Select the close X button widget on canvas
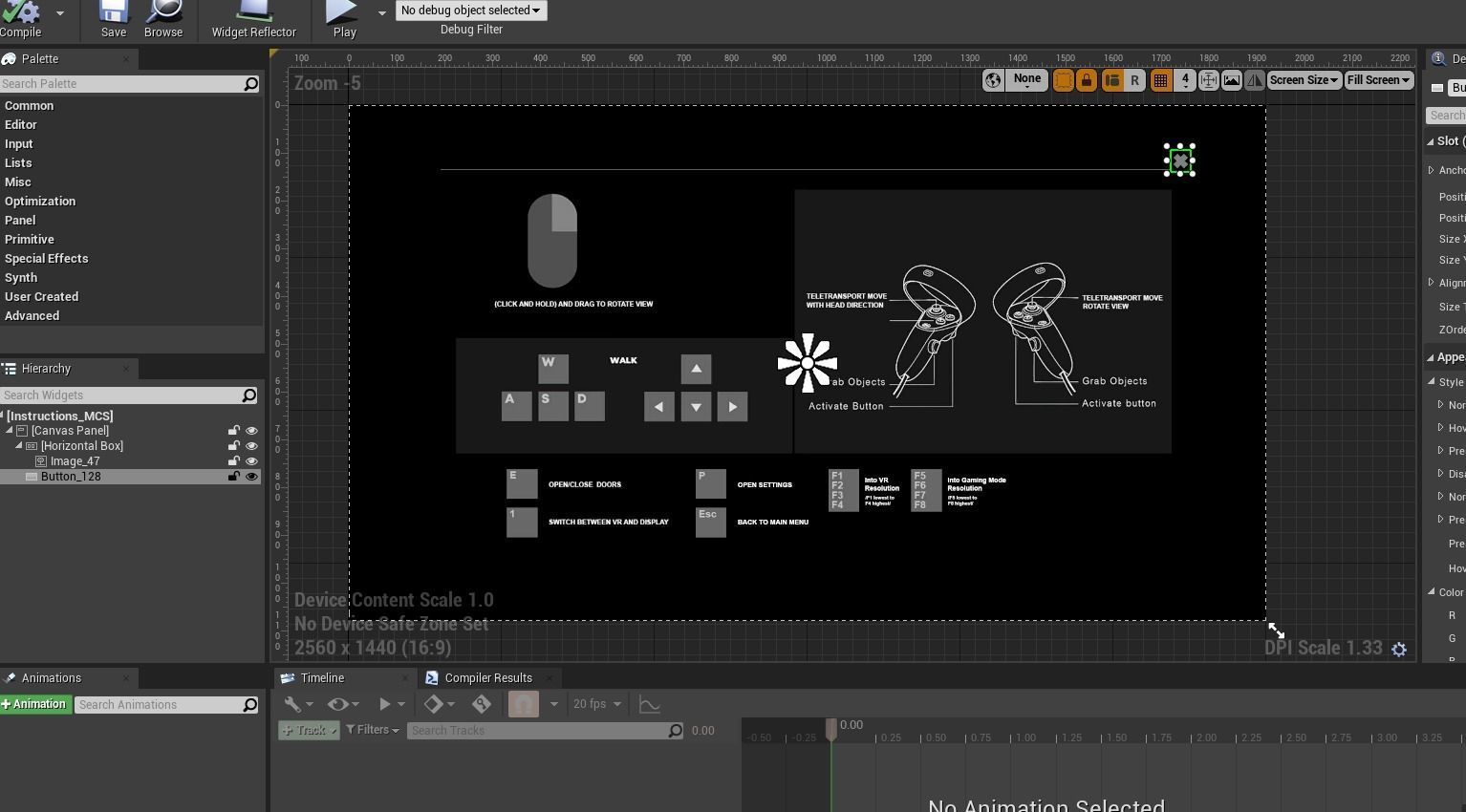Viewport: 1466px width, 812px height. coord(1180,161)
